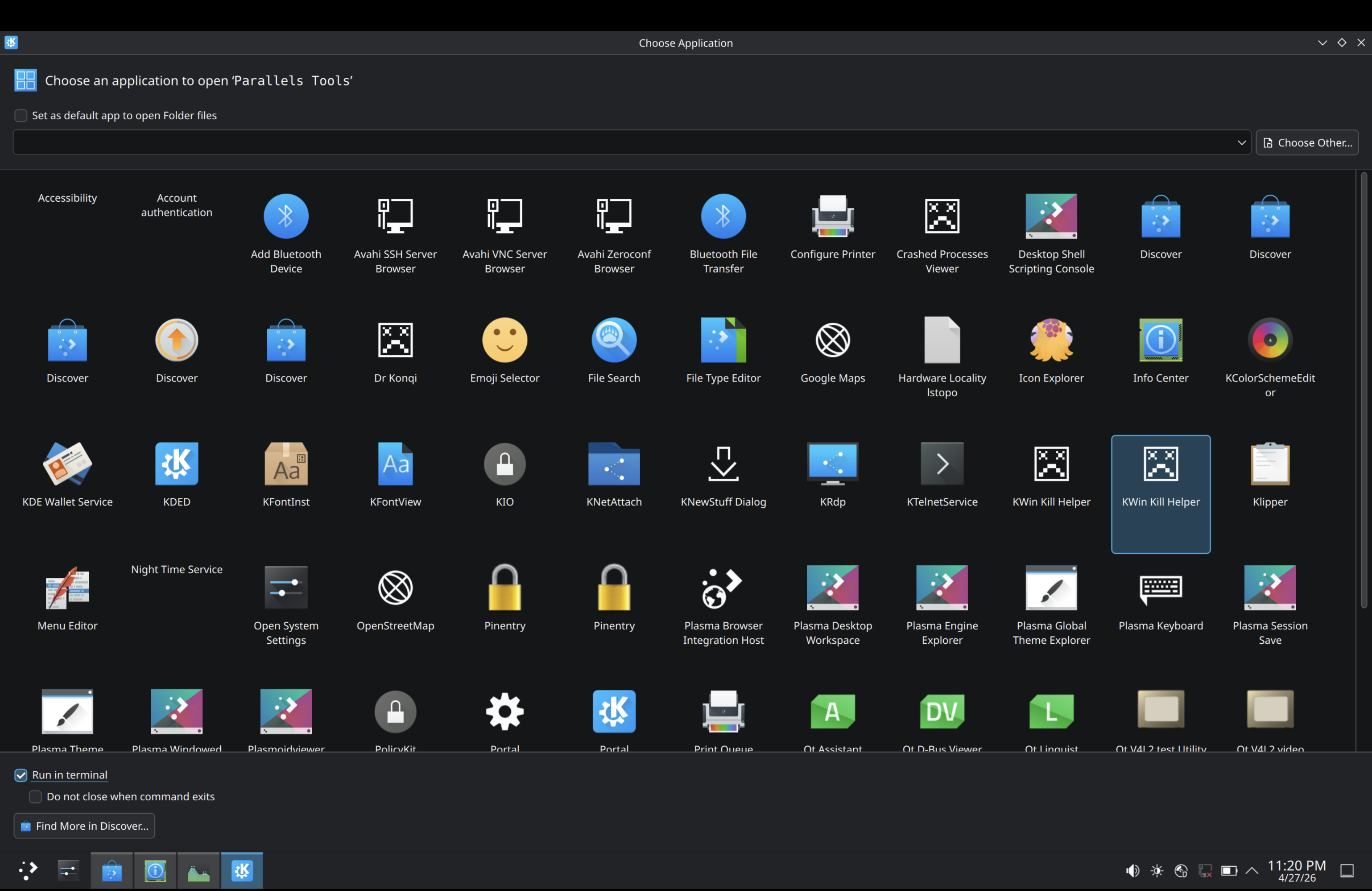Select the KNetAttach application
This screenshot has width=1372, height=891.
614,476
